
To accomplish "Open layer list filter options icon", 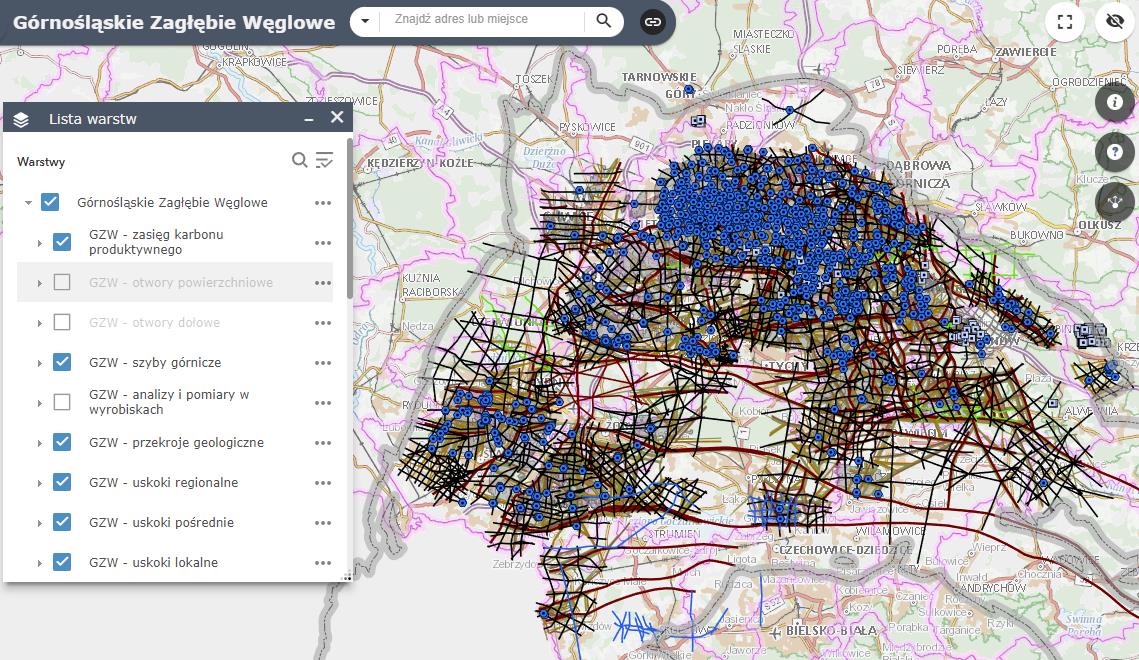I will point(324,160).
